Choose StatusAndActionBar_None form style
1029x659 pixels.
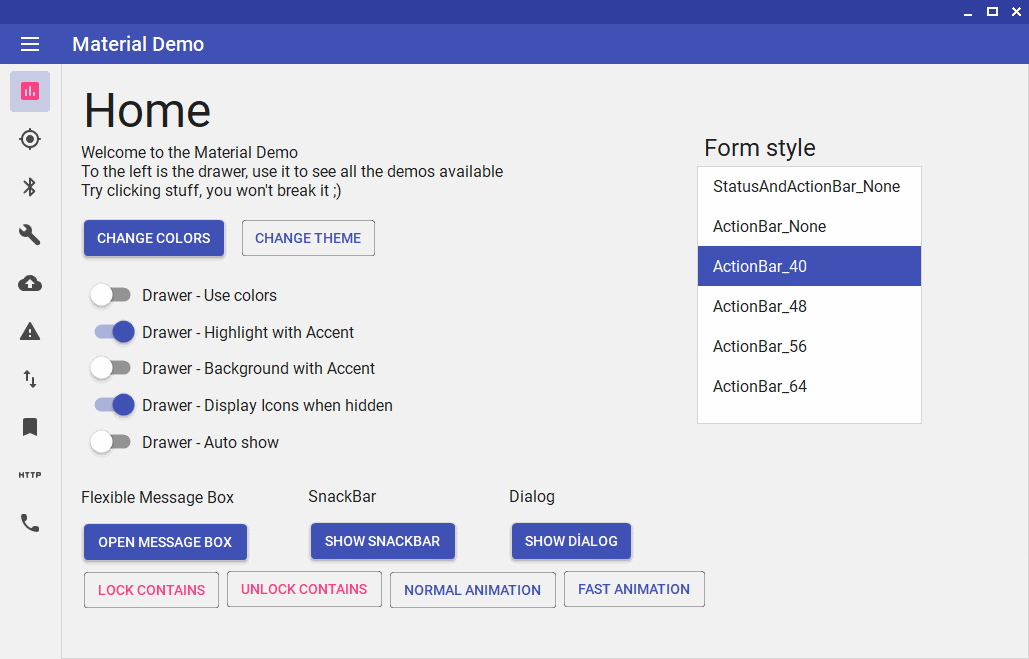[808, 186]
